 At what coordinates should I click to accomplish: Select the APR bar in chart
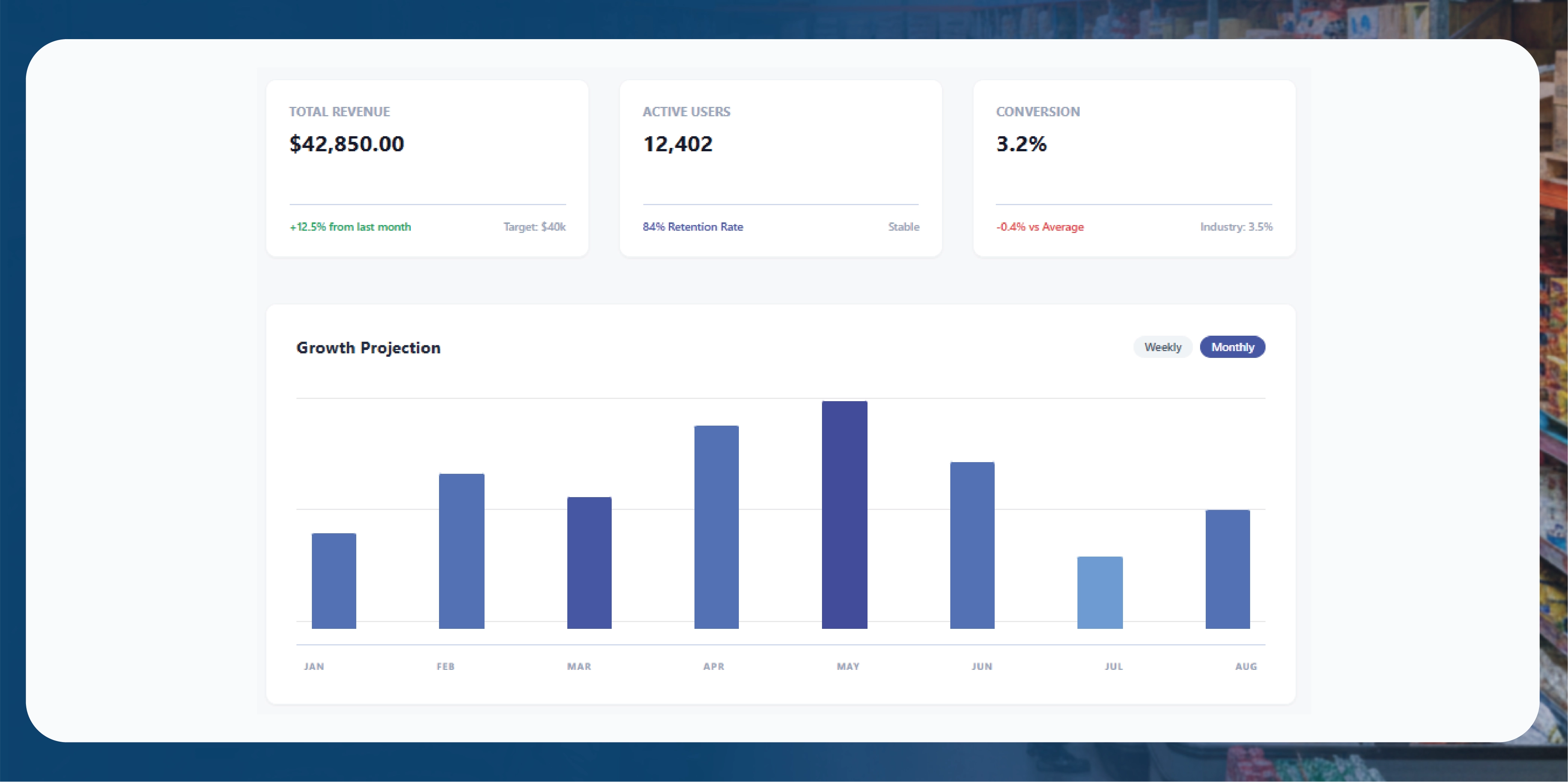tap(716, 527)
